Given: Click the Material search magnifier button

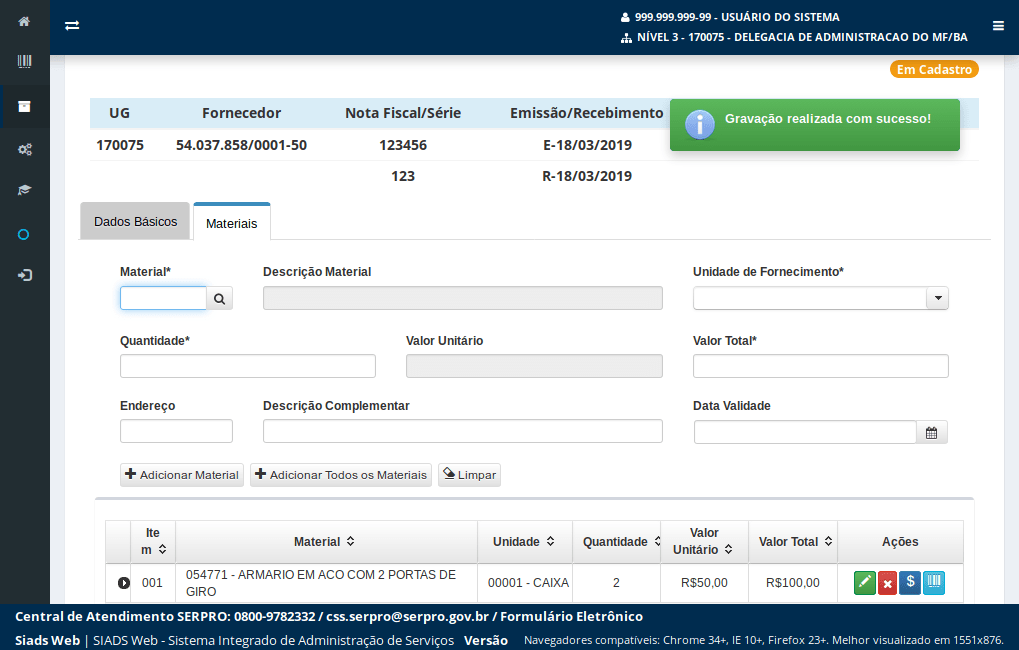Looking at the screenshot, I should (220, 298).
